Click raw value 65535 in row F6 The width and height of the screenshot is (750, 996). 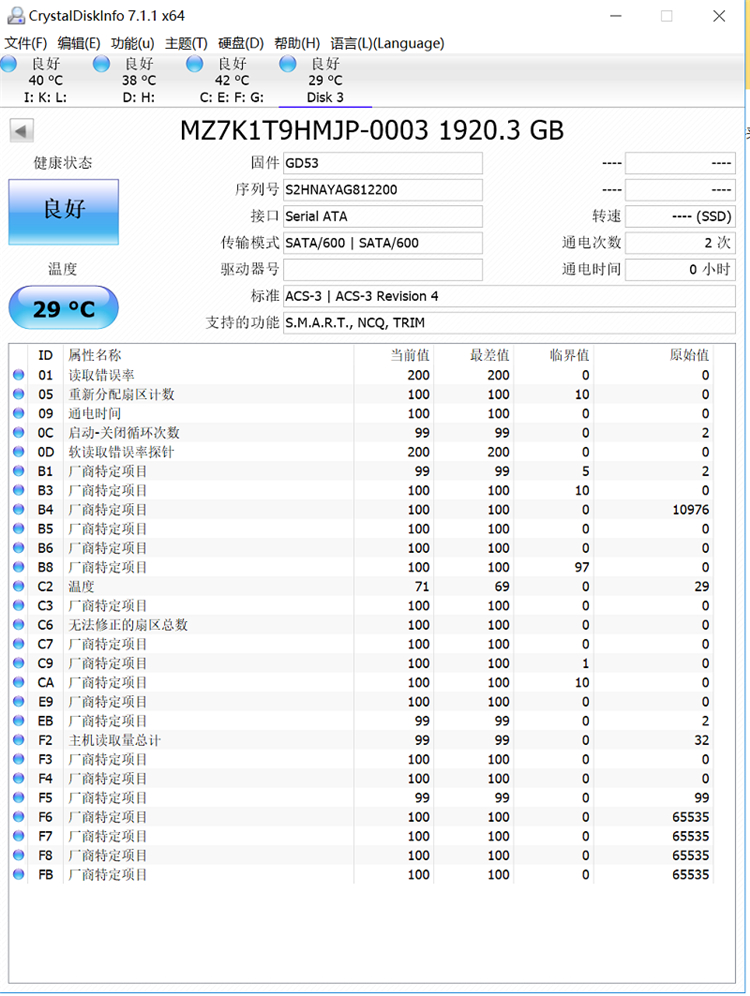click(x=691, y=817)
